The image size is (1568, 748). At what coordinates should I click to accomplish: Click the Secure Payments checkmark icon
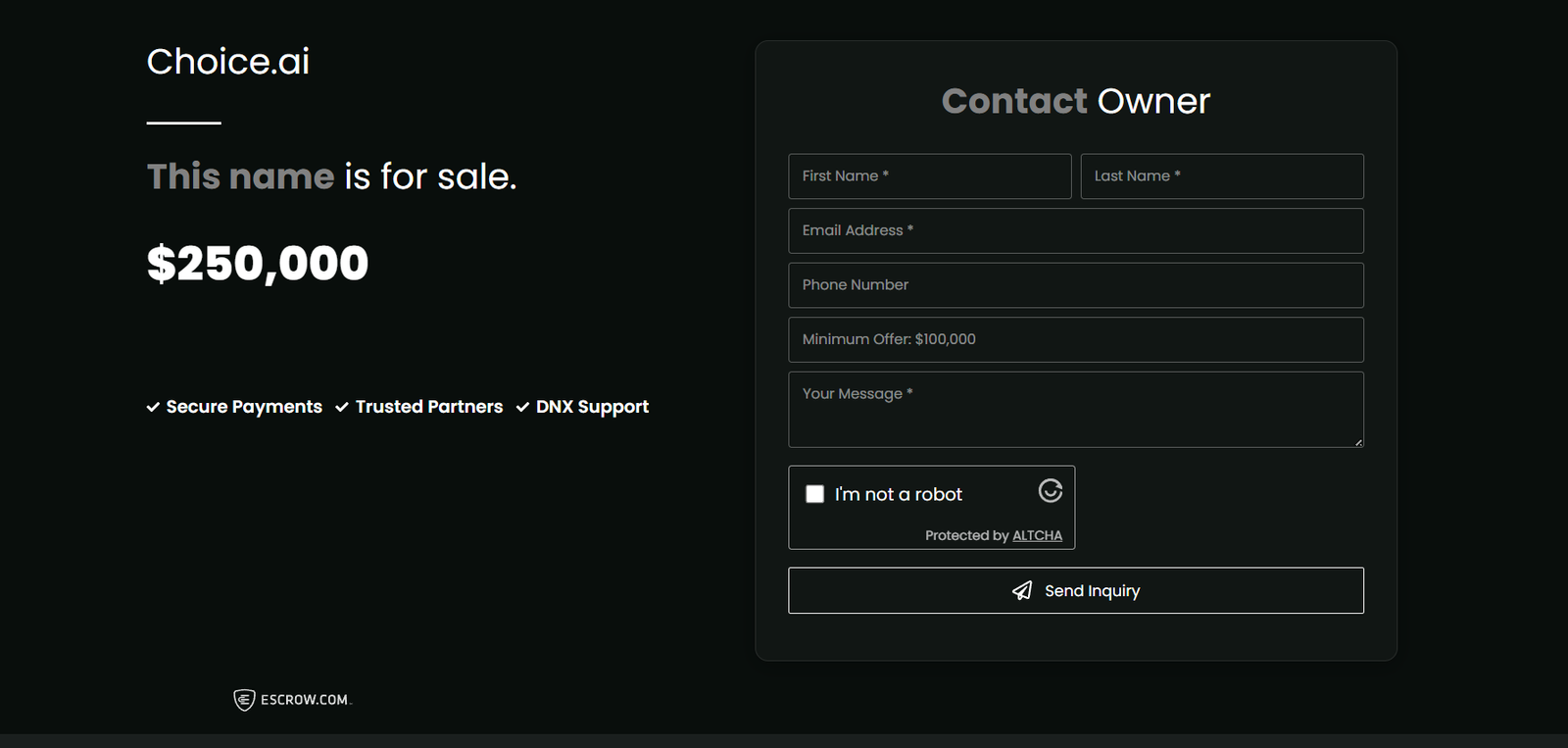coord(153,407)
